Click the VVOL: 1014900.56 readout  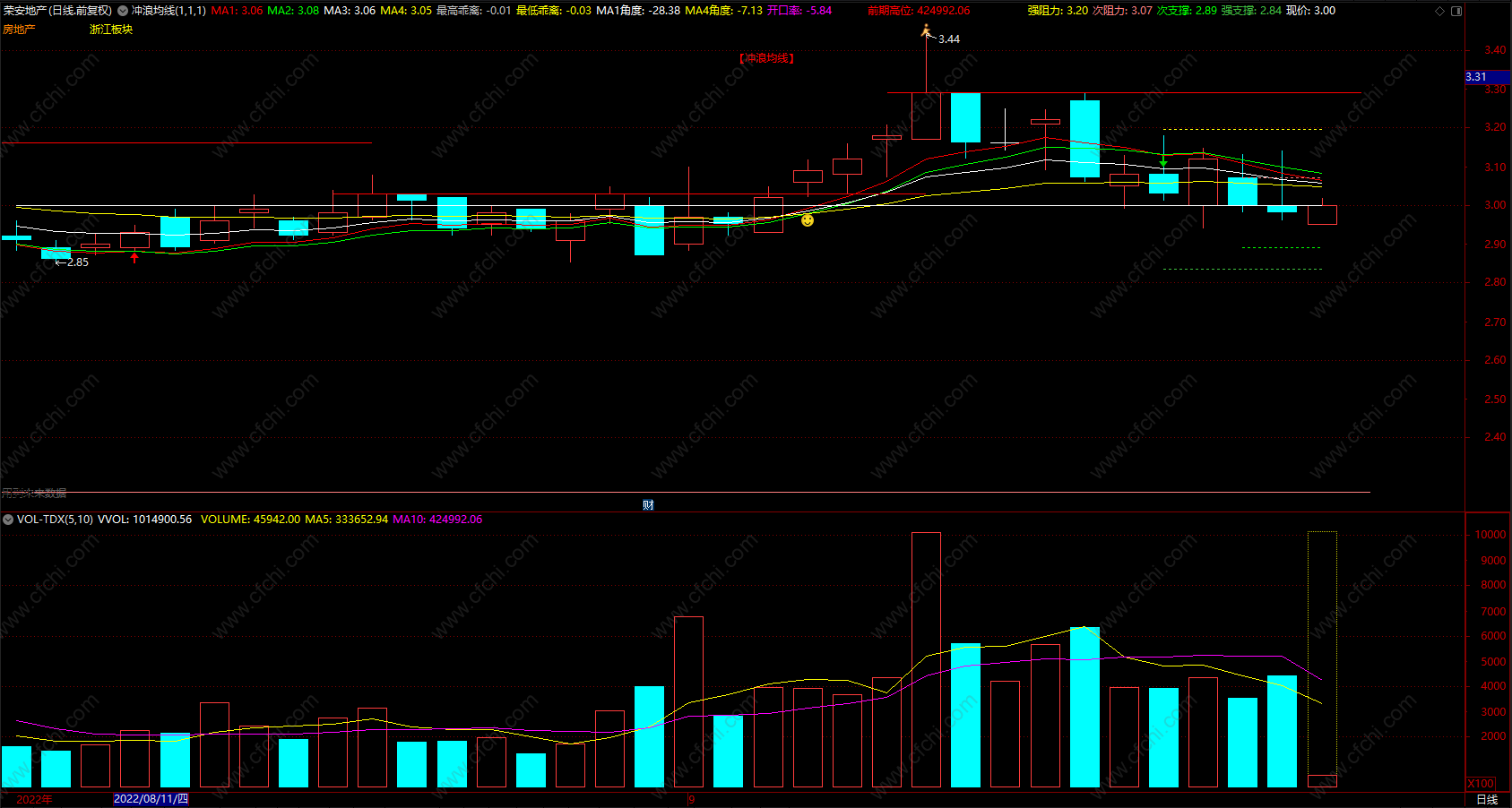[x=144, y=520]
